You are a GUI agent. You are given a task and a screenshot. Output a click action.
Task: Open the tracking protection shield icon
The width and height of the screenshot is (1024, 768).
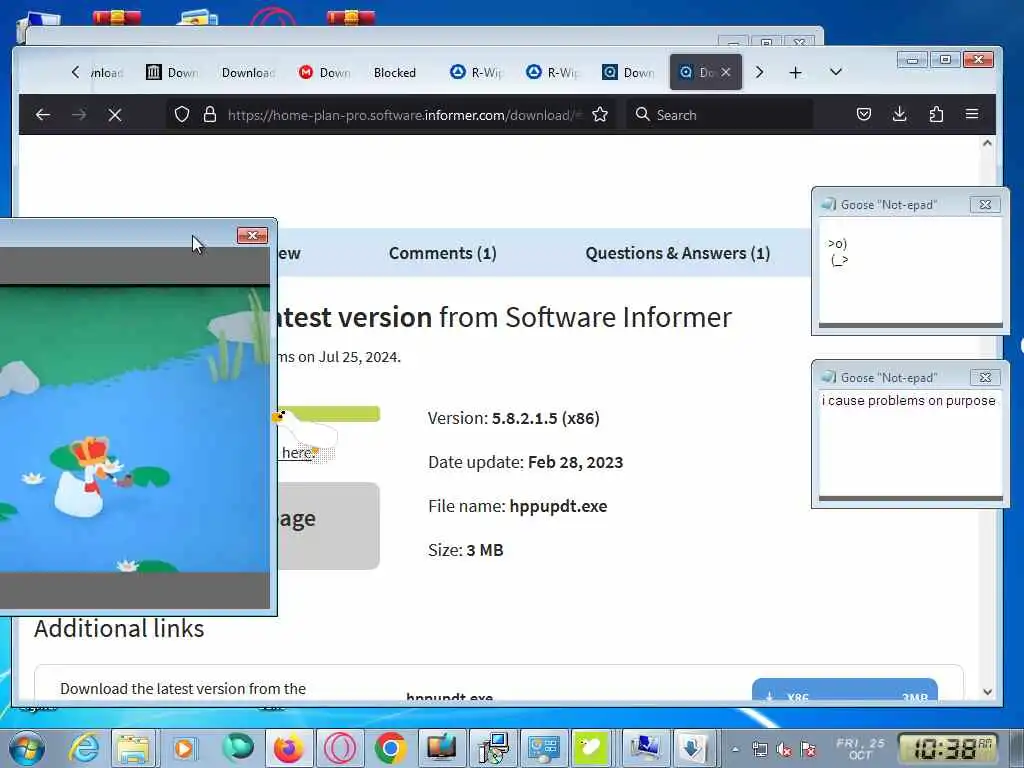(182, 115)
